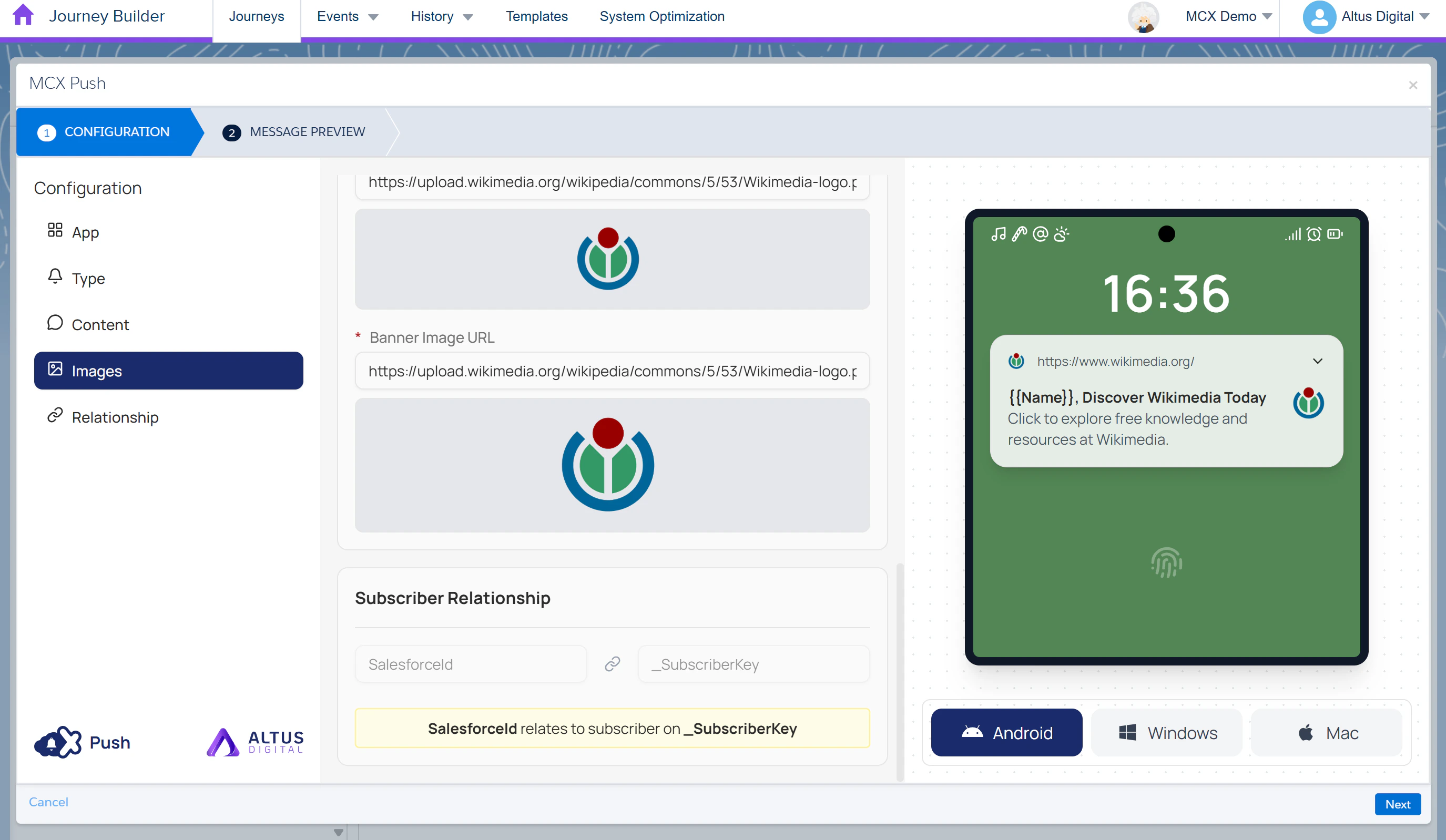Switch preview to Windows
This screenshot has height=840, width=1446.
(1166, 733)
